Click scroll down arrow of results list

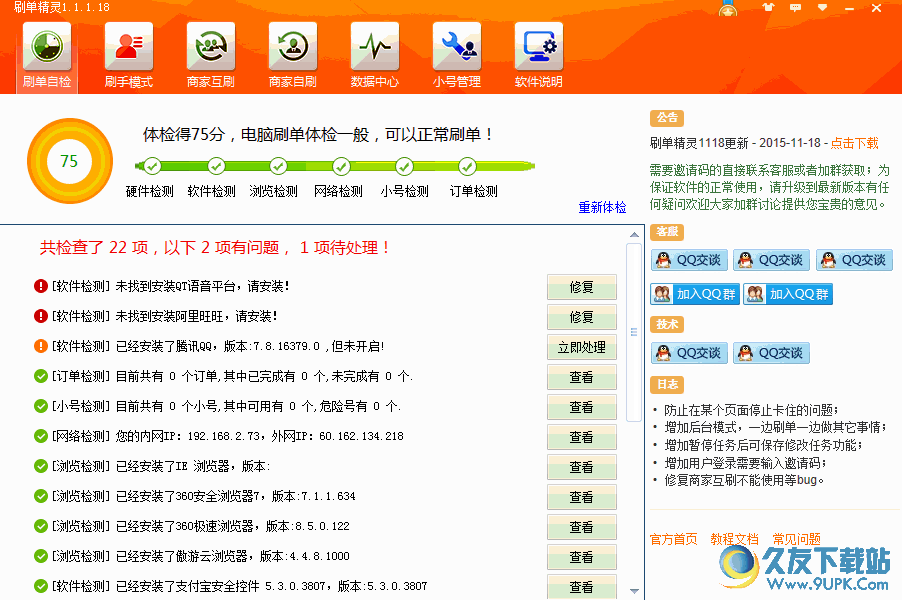click(x=634, y=591)
